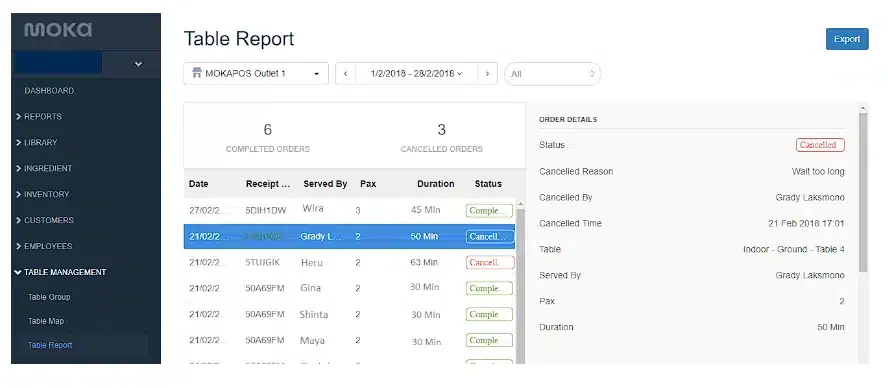
Task: Open the account dropdown chevron in sidebar
Action: [x=138, y=64]
